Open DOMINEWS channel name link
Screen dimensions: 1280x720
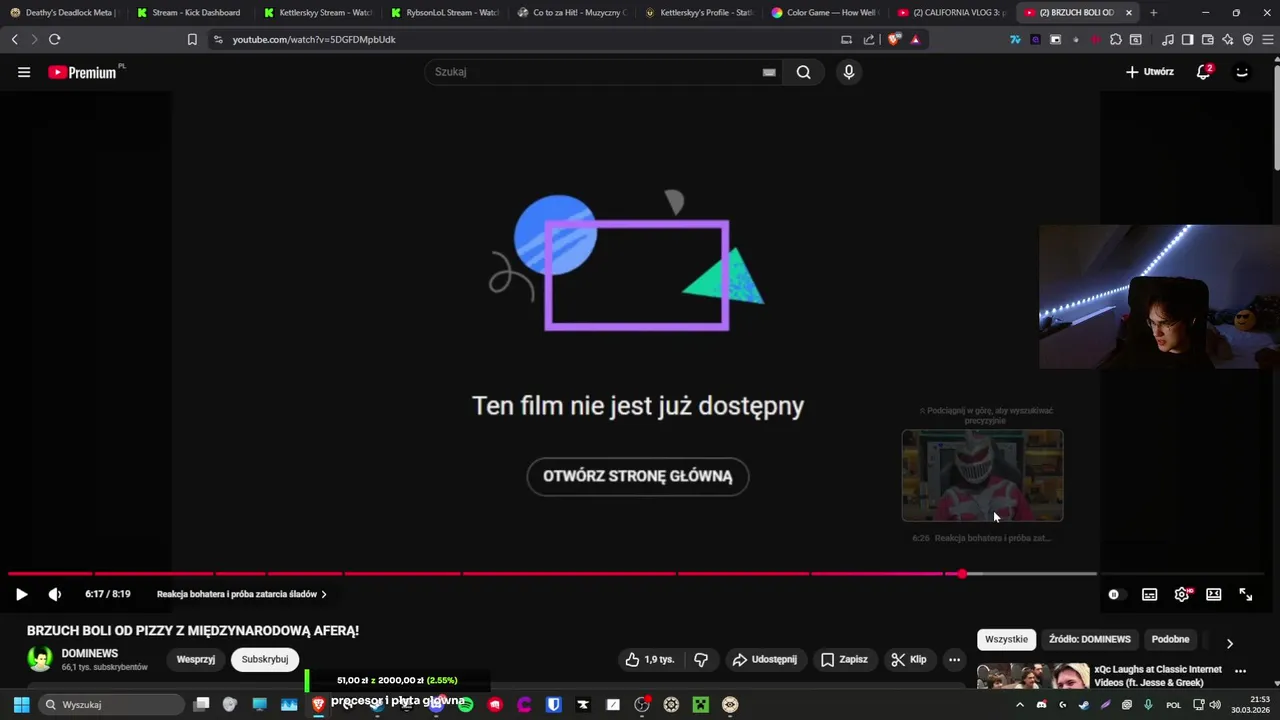tap(90, 653)
